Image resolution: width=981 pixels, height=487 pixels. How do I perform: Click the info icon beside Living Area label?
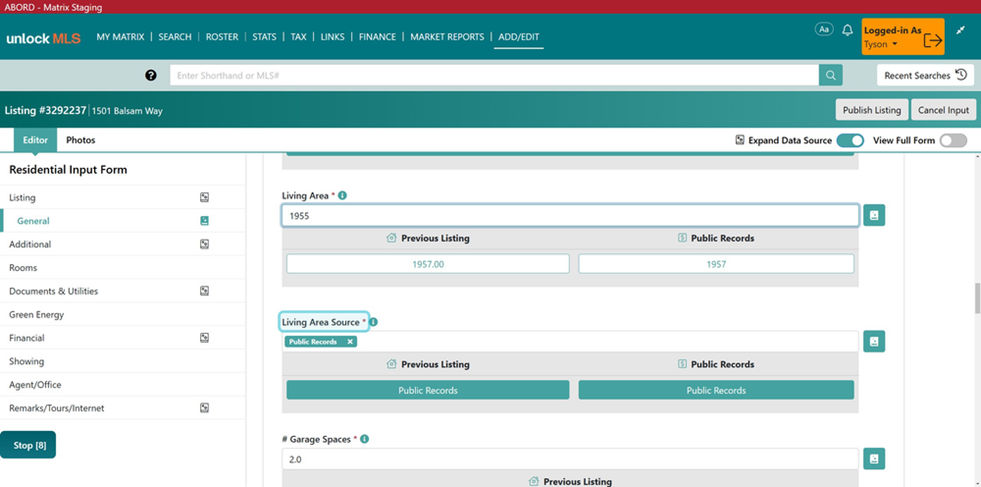(342, 195)
